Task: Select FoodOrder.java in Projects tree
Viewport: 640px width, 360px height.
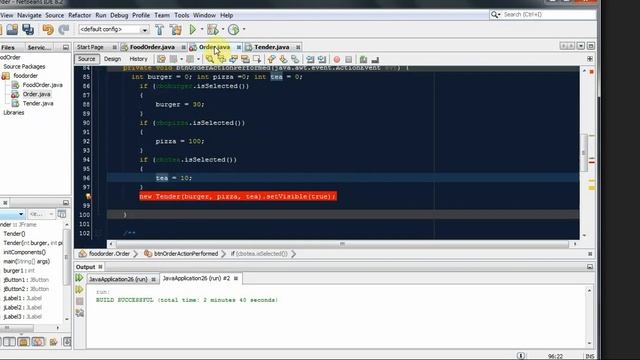Action: (42, 85)
